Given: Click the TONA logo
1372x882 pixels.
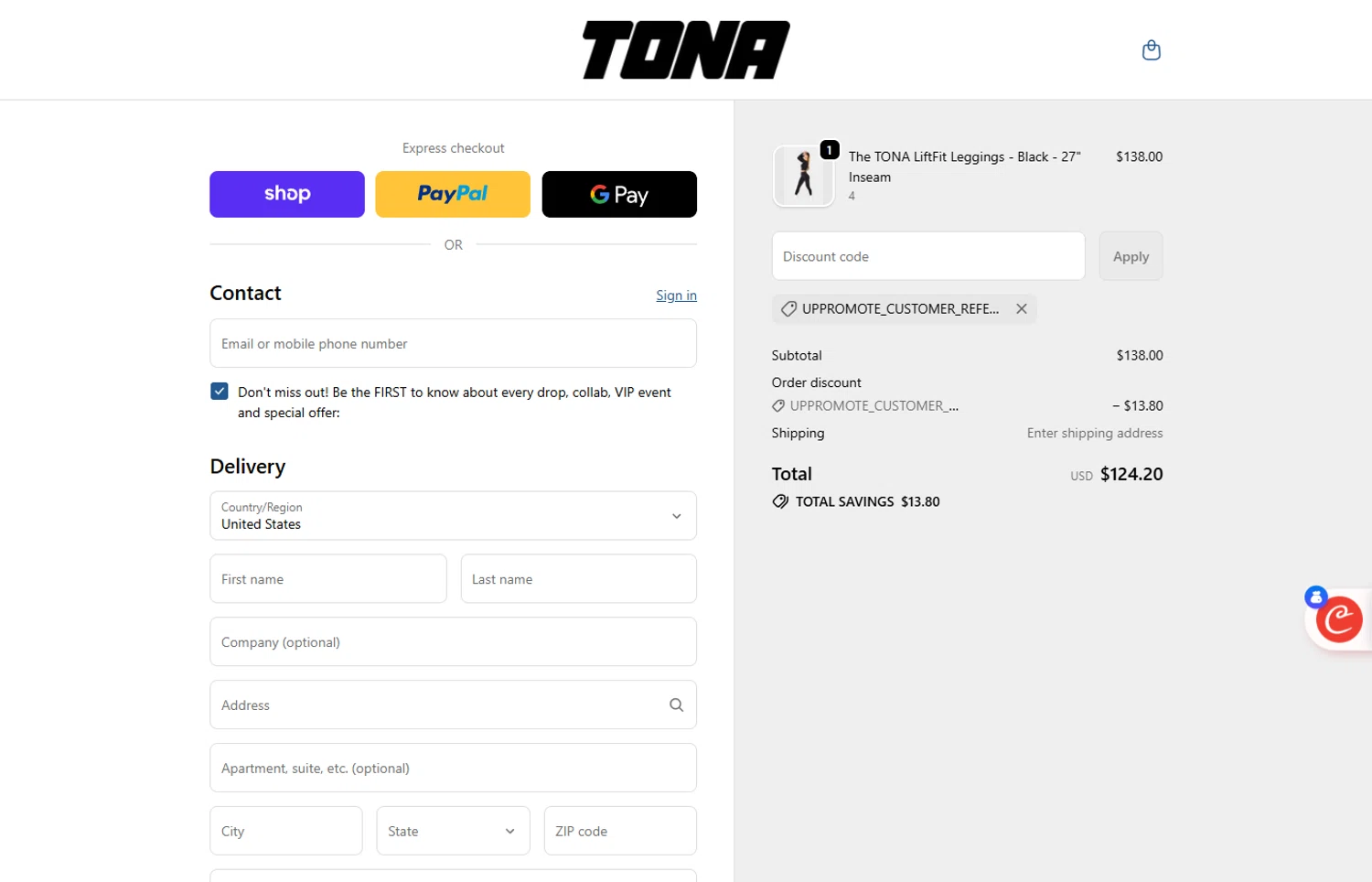Looking at the screenshot, I should click(x=686, y=50).
